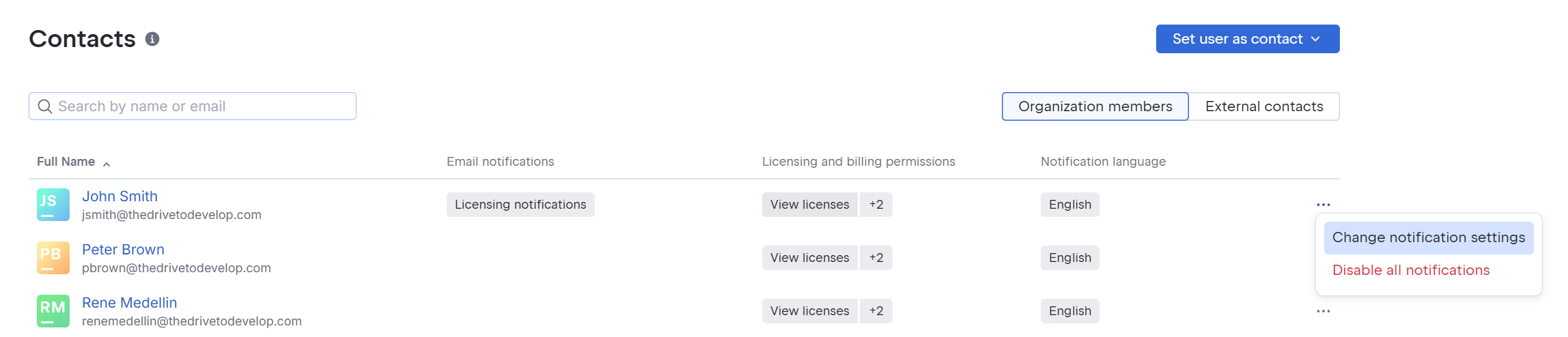Screen dimensions: 1568x337
Task: Choose Disable all notifications option
Action: (1411, 270)
